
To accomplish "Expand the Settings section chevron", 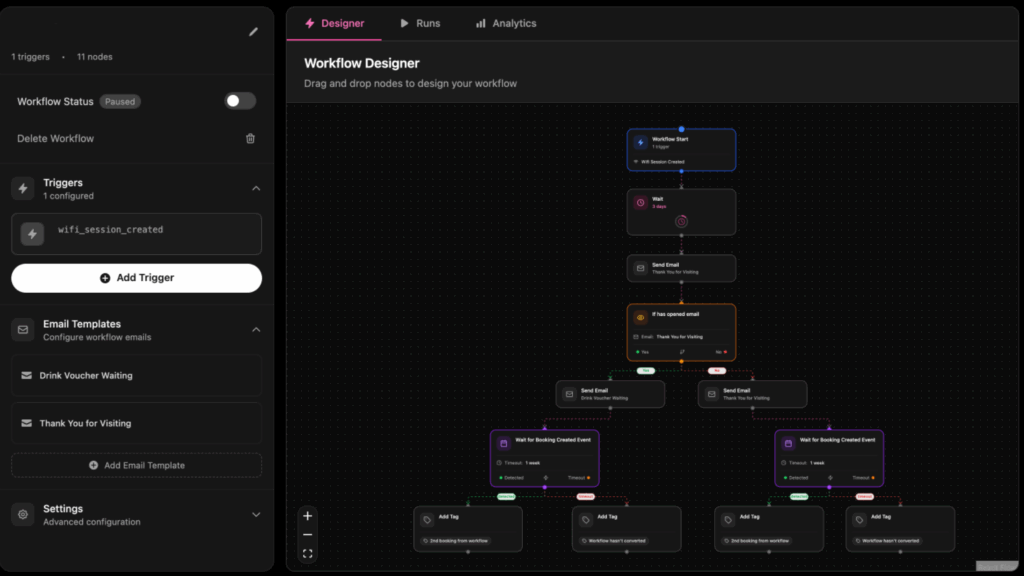I will (256, 515).
